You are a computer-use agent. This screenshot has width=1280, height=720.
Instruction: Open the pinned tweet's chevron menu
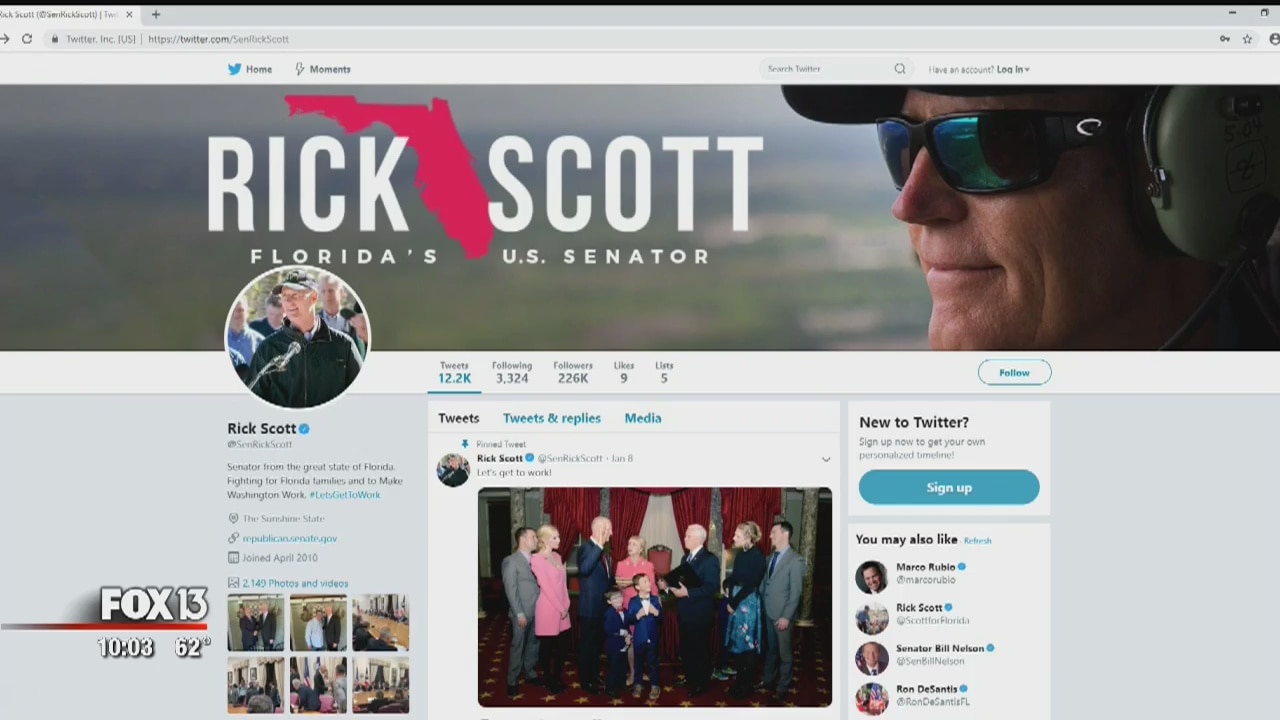(x=826, y=459)
